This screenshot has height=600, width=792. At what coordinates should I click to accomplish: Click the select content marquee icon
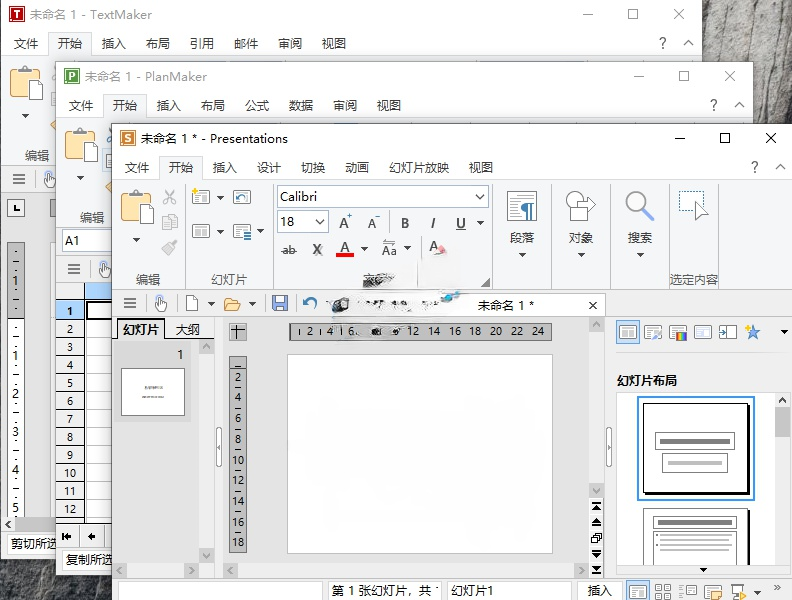(693, 205)
